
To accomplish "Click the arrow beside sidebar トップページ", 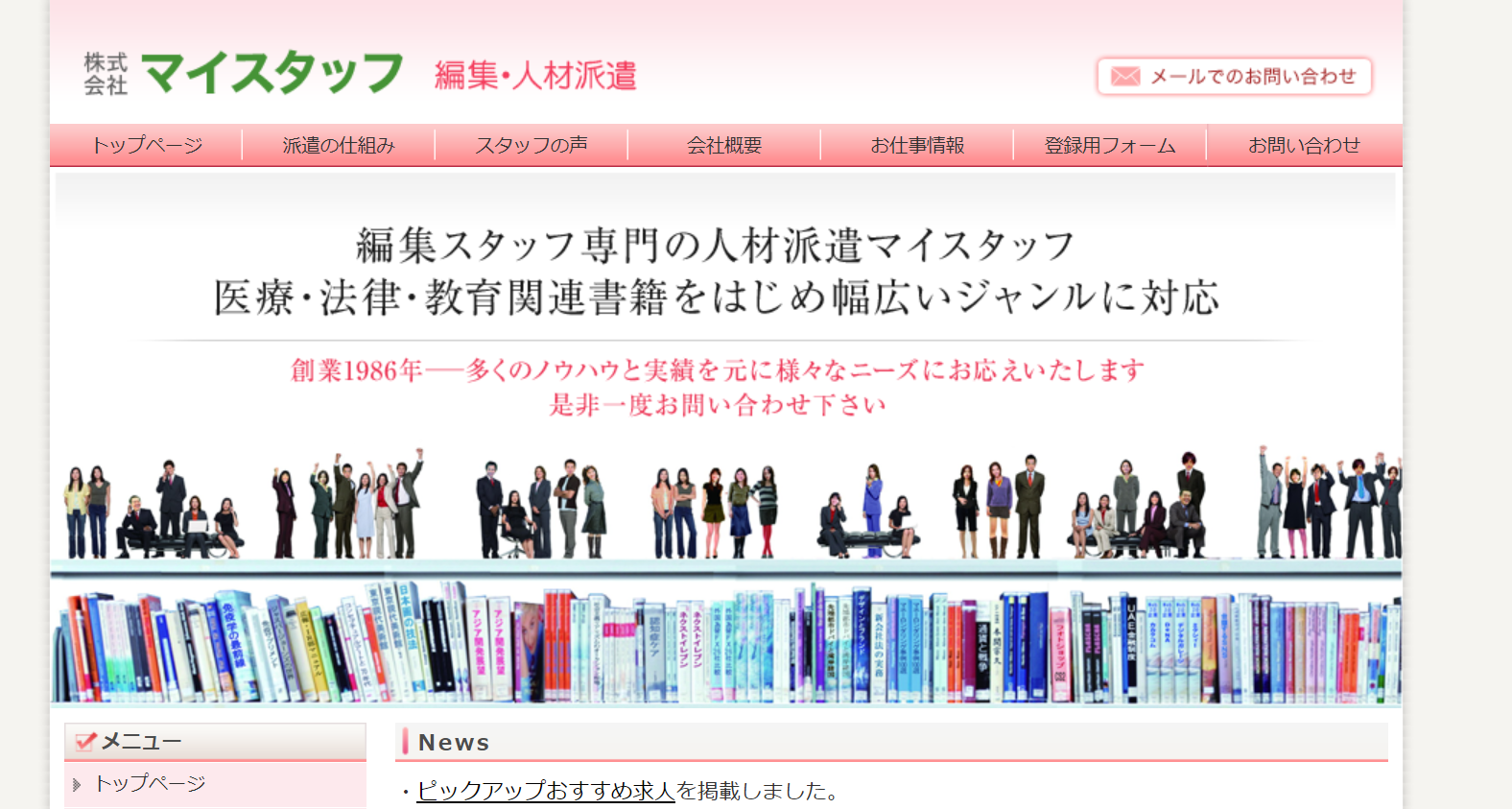I will pos(77,785).
